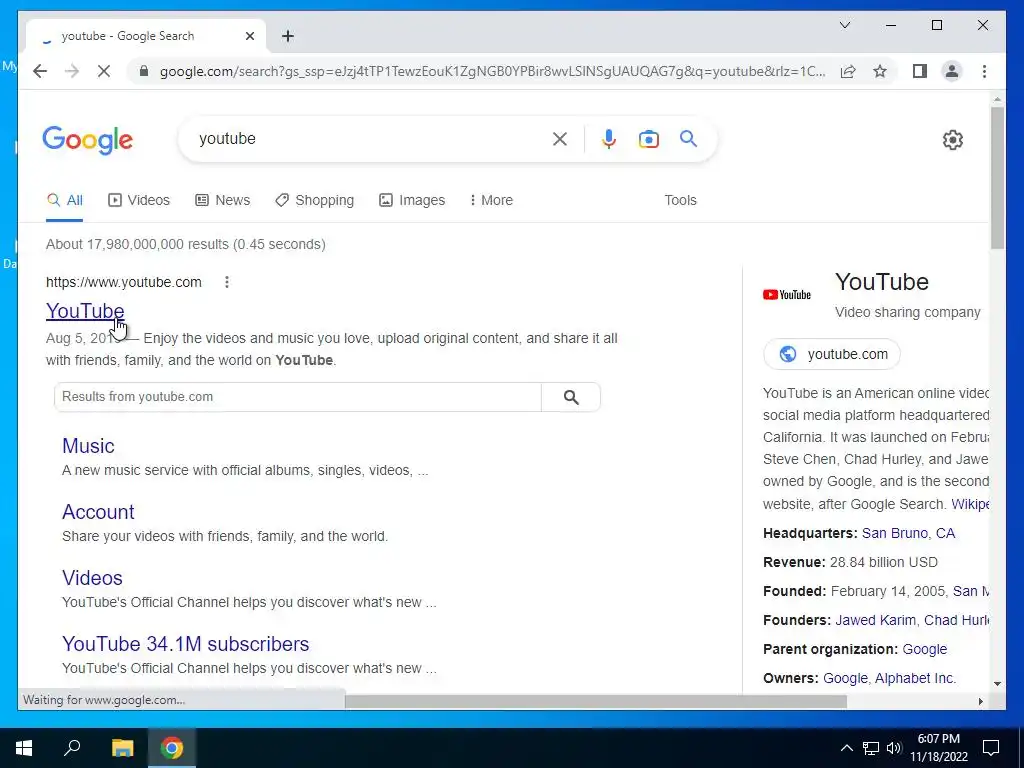Open the Tools search options
This screenshot has width=1024, height=768.
coord(680,200)
